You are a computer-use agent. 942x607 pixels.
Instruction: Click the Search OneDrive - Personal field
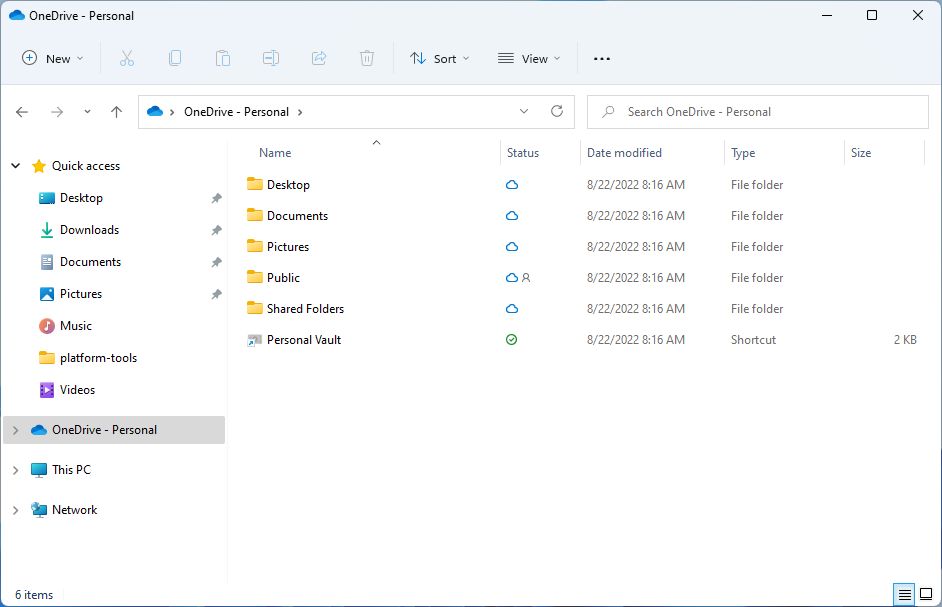[x=758, y=112]
